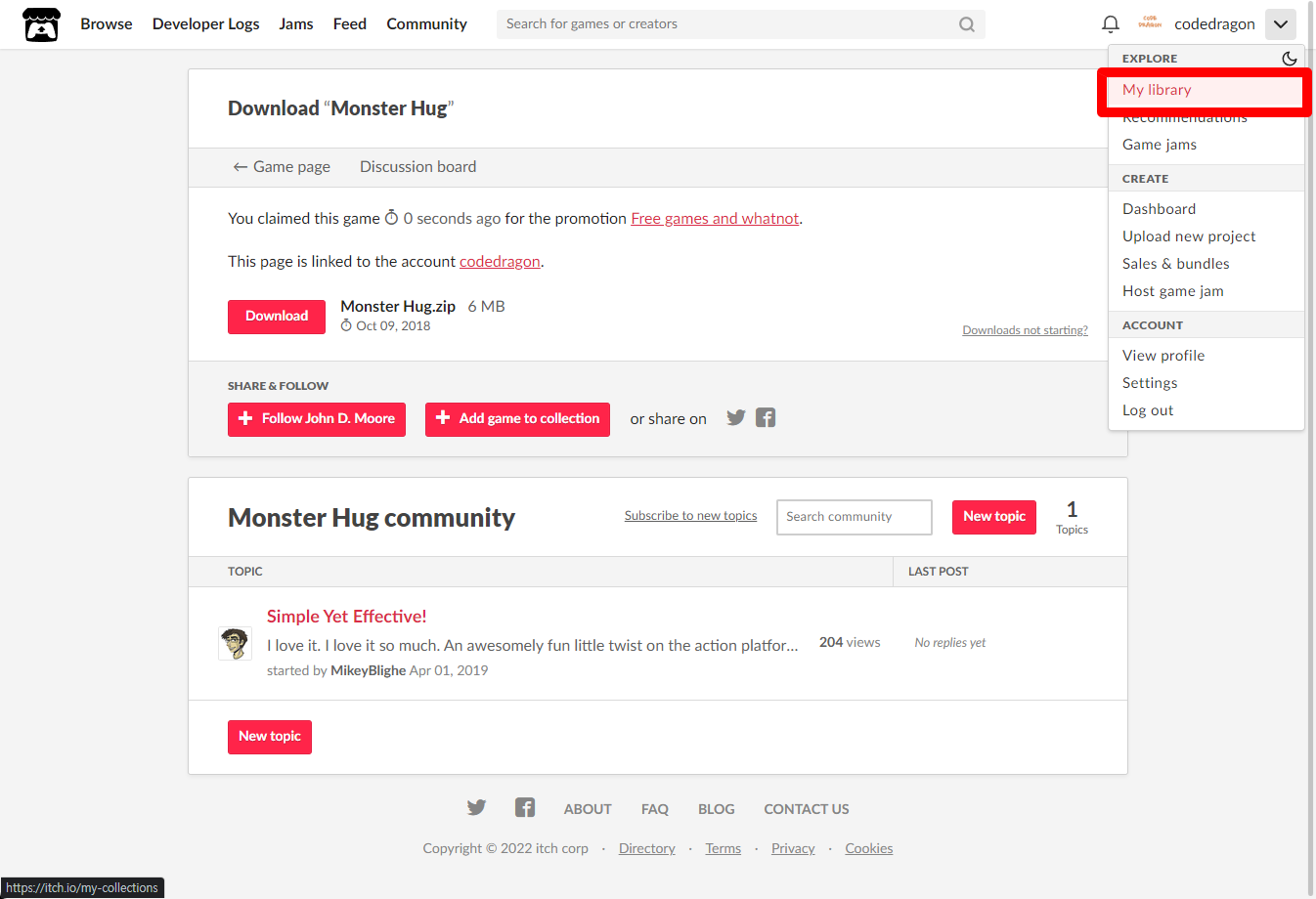
Task: Click the 1 Topics counter
Action: point(1072,517)
